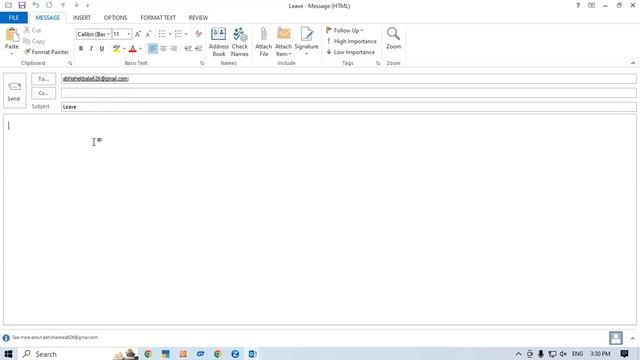Click Increase Indent icon
The image size is (640, 360).
pyautogui.click(x=199, y=49)
